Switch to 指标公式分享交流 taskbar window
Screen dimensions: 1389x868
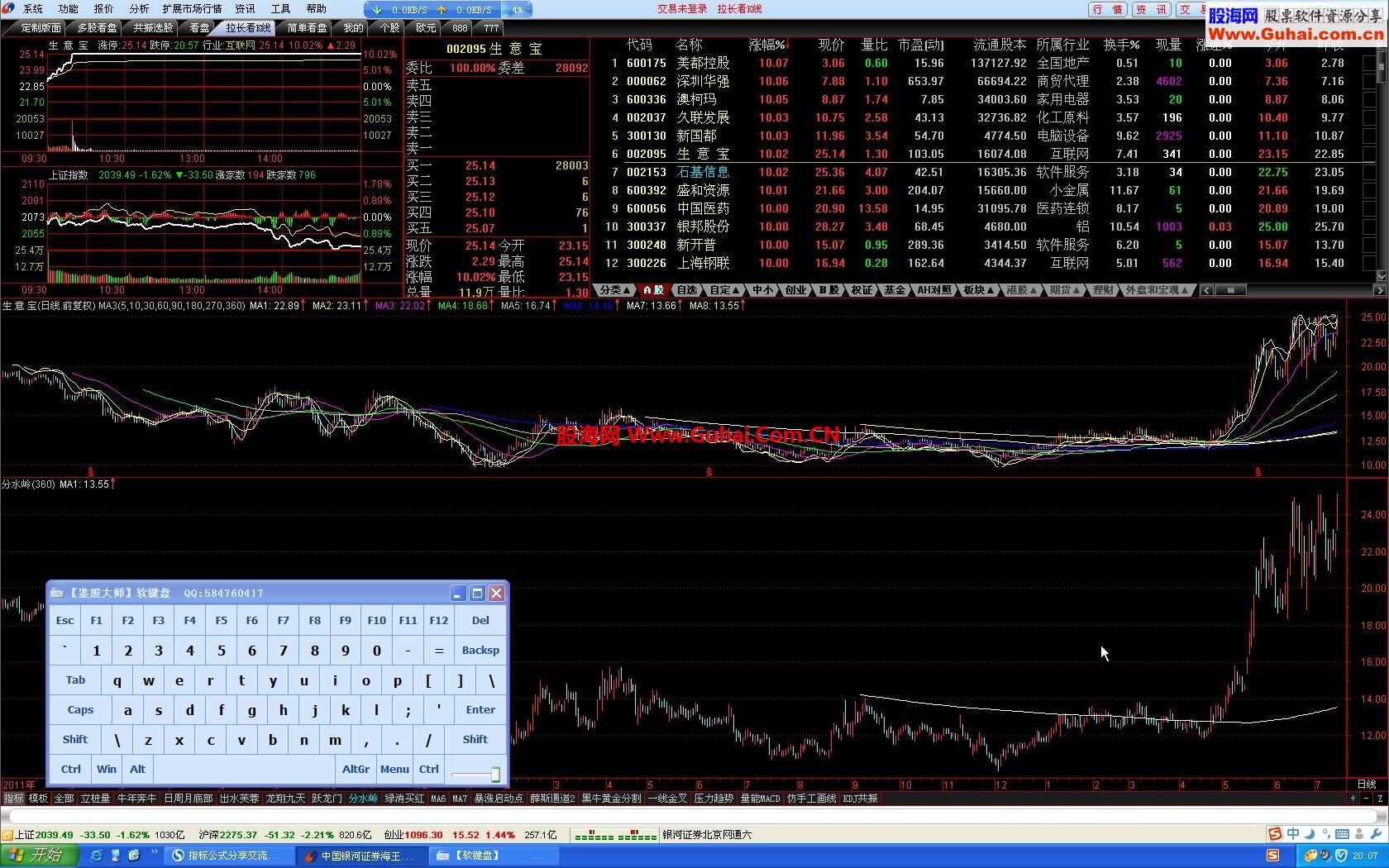228,856
